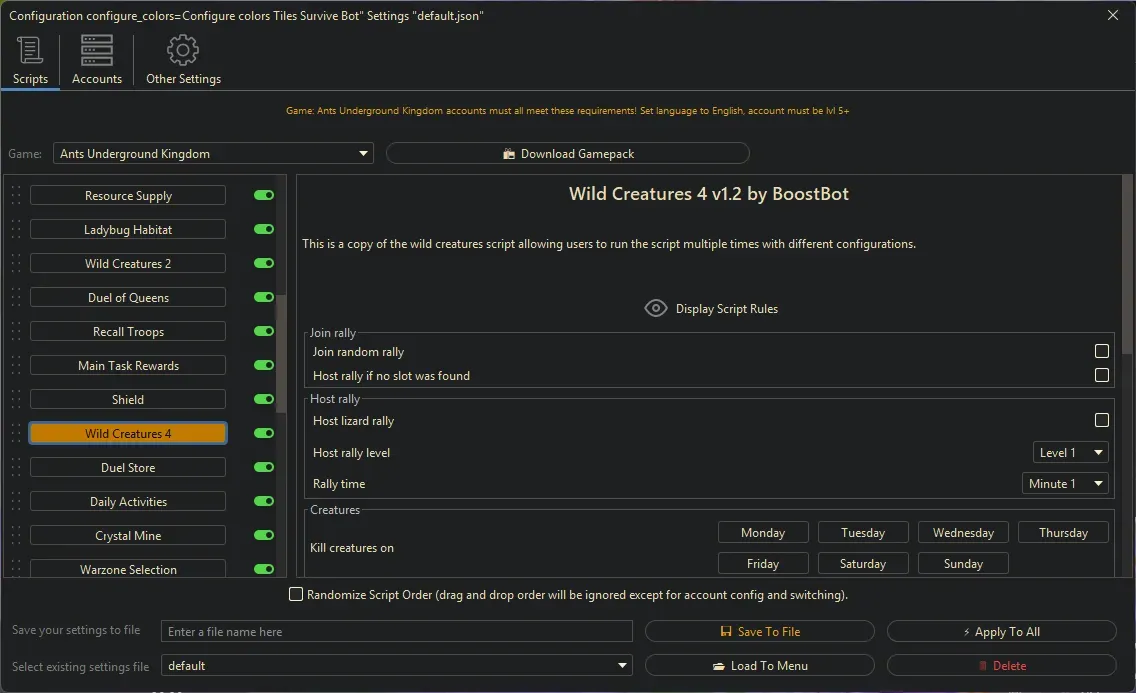This screenshot has width=1136, height=693.
Task: Select the Duel of Queens script
Action: 128,298
